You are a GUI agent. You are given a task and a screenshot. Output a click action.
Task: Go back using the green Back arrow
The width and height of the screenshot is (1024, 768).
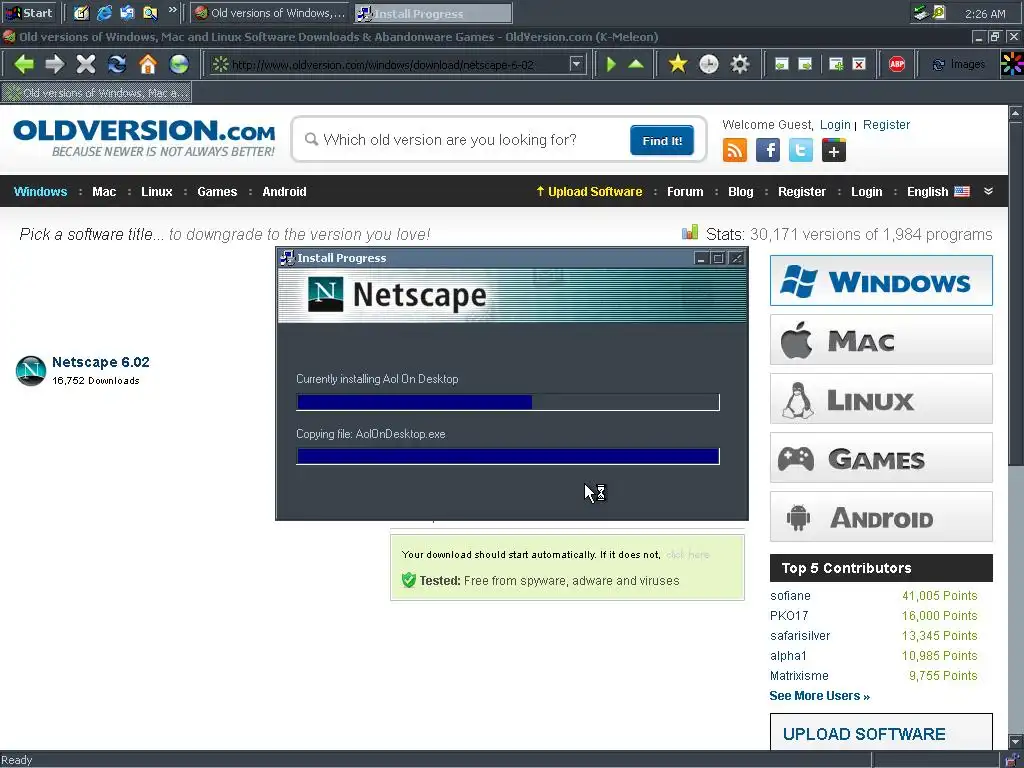[24, 64]
